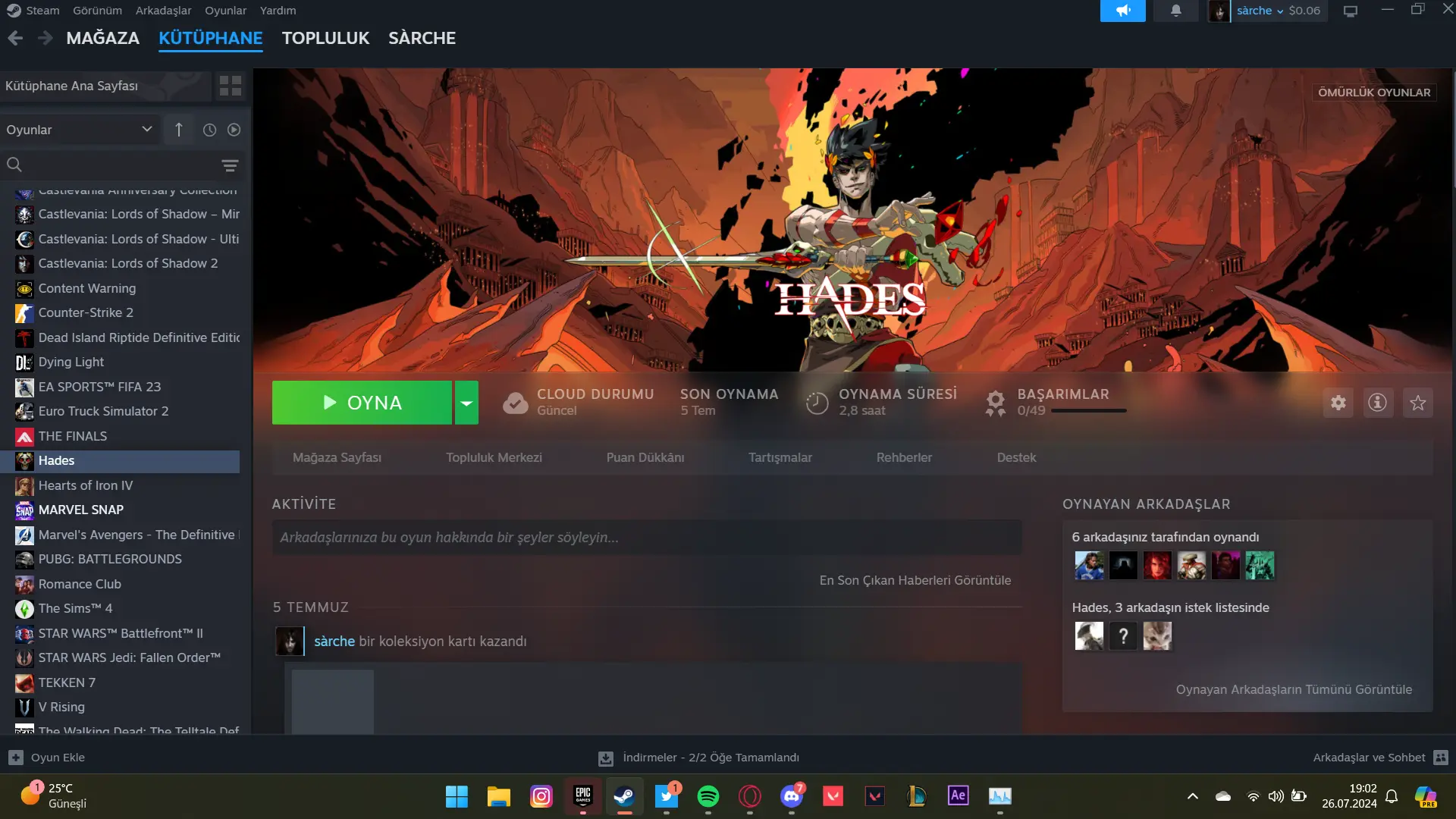Open Topluluk Merkezi link
1456x819 pixels.
pos(494,457)
